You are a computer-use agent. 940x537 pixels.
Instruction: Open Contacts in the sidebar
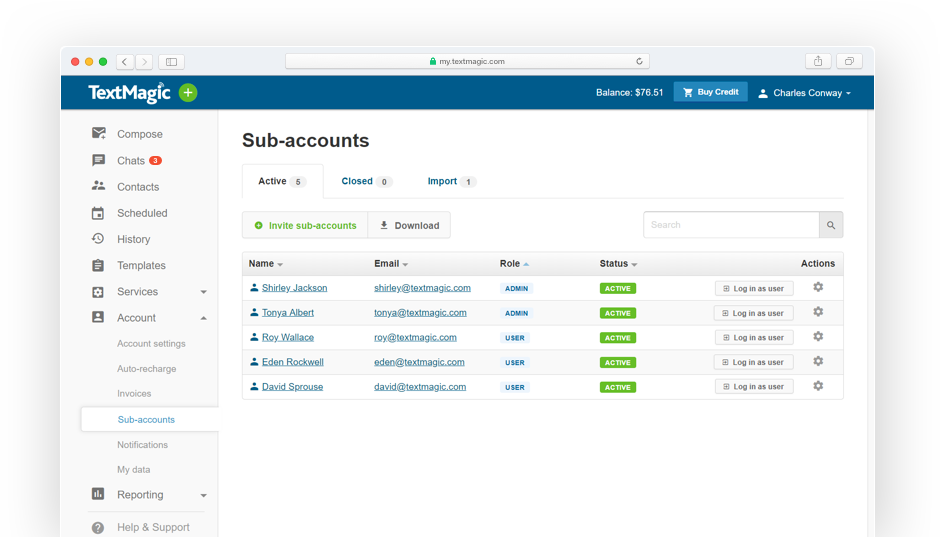click(138, 187)
